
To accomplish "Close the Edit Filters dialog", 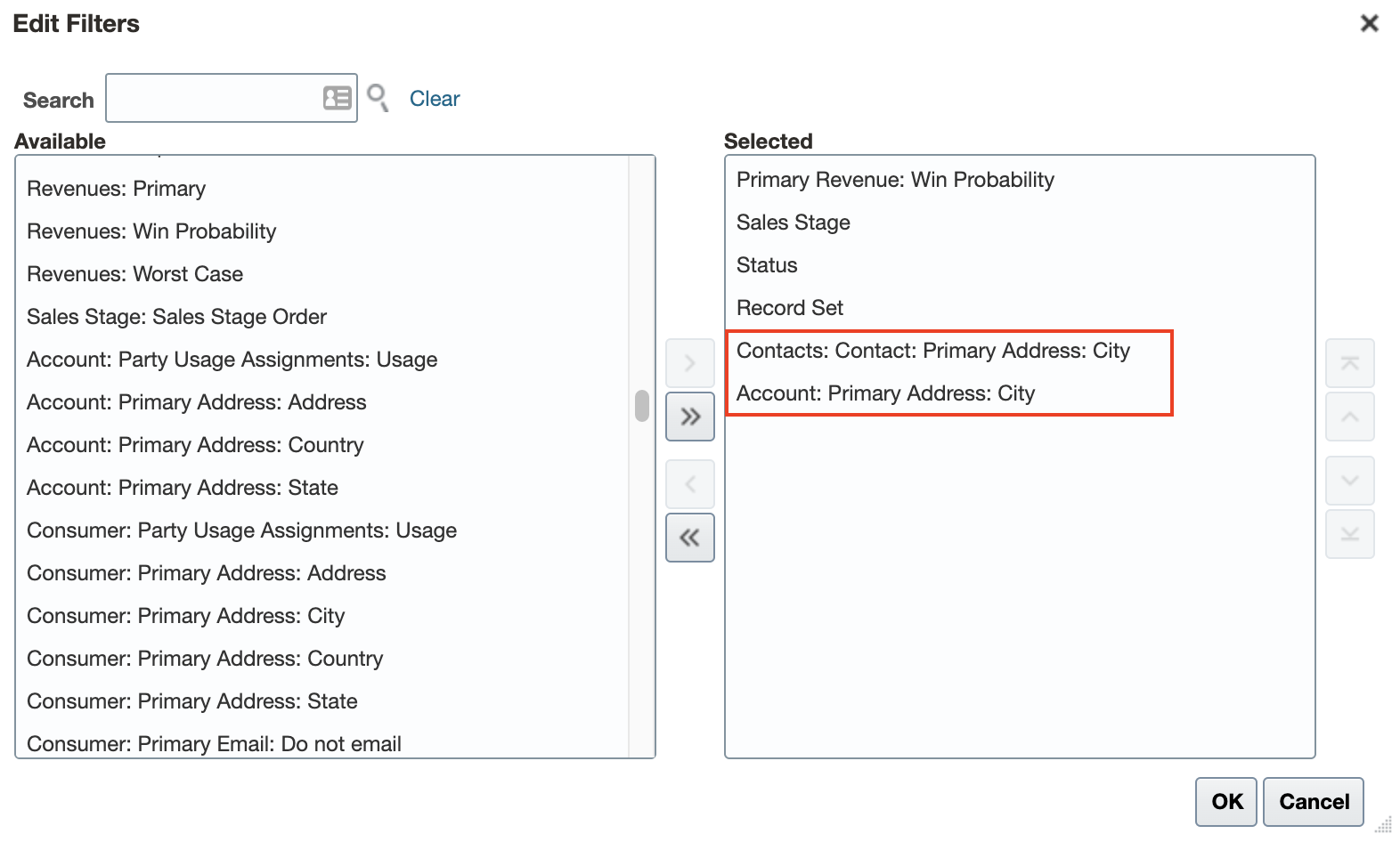I will 1369,23.
